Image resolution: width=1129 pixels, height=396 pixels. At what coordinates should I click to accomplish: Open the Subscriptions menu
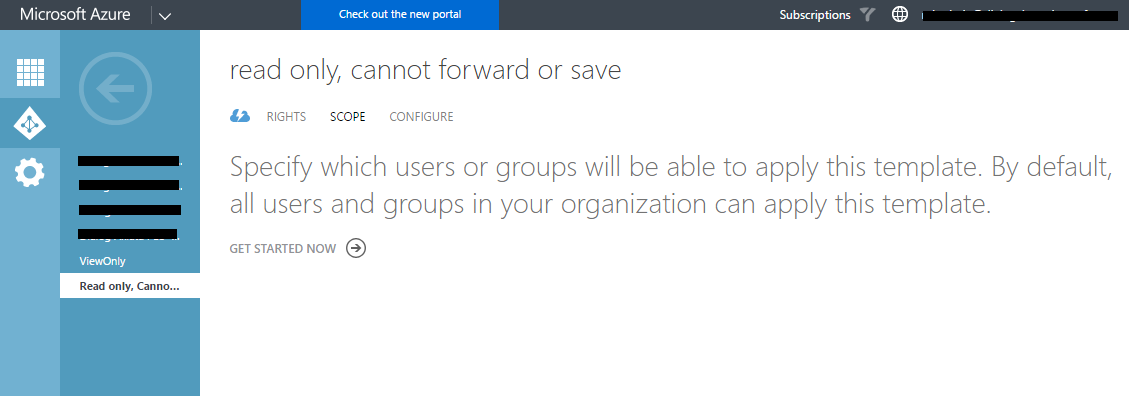814,14
